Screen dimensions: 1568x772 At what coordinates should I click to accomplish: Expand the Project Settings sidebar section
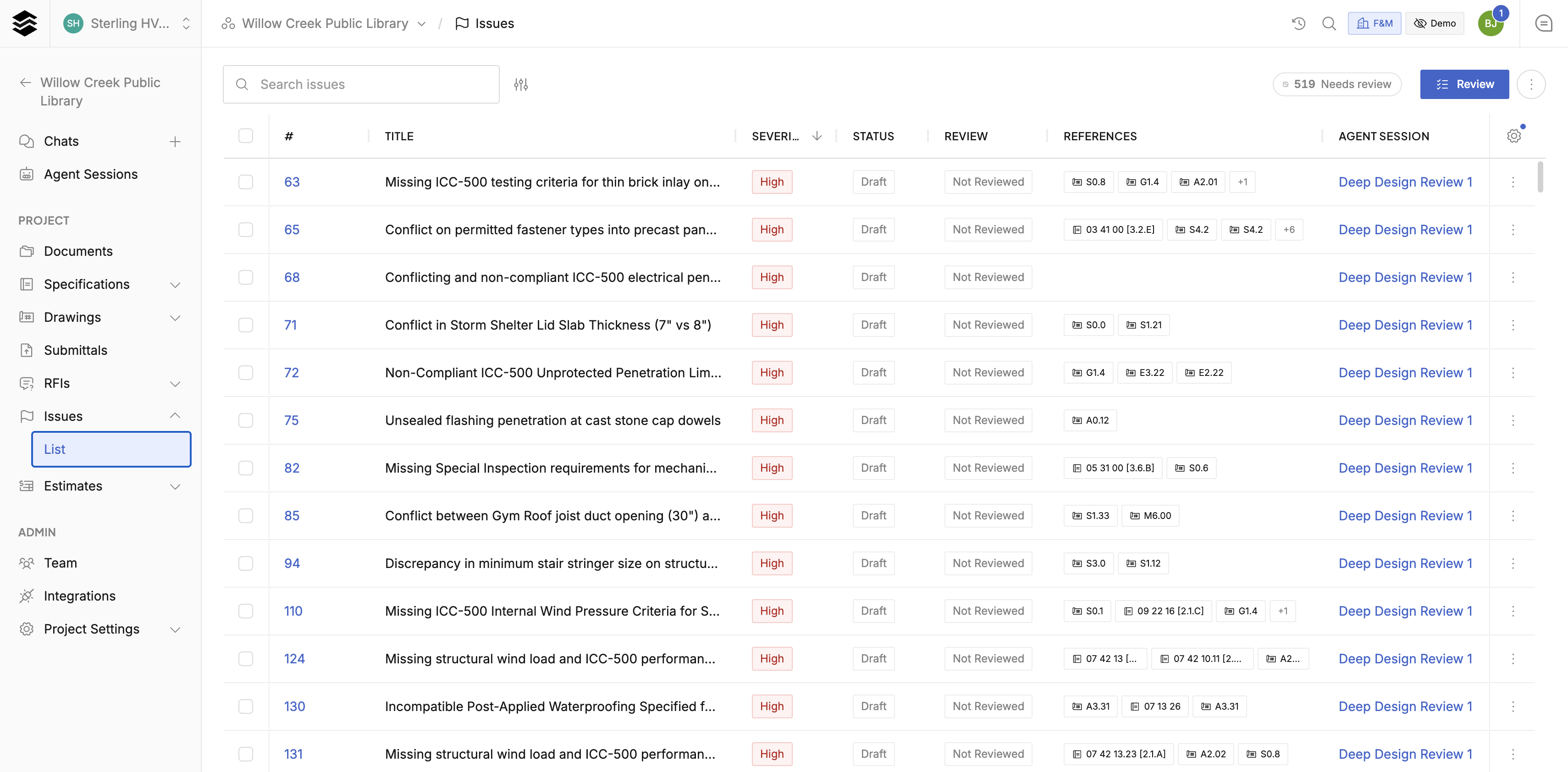point(175,629)
